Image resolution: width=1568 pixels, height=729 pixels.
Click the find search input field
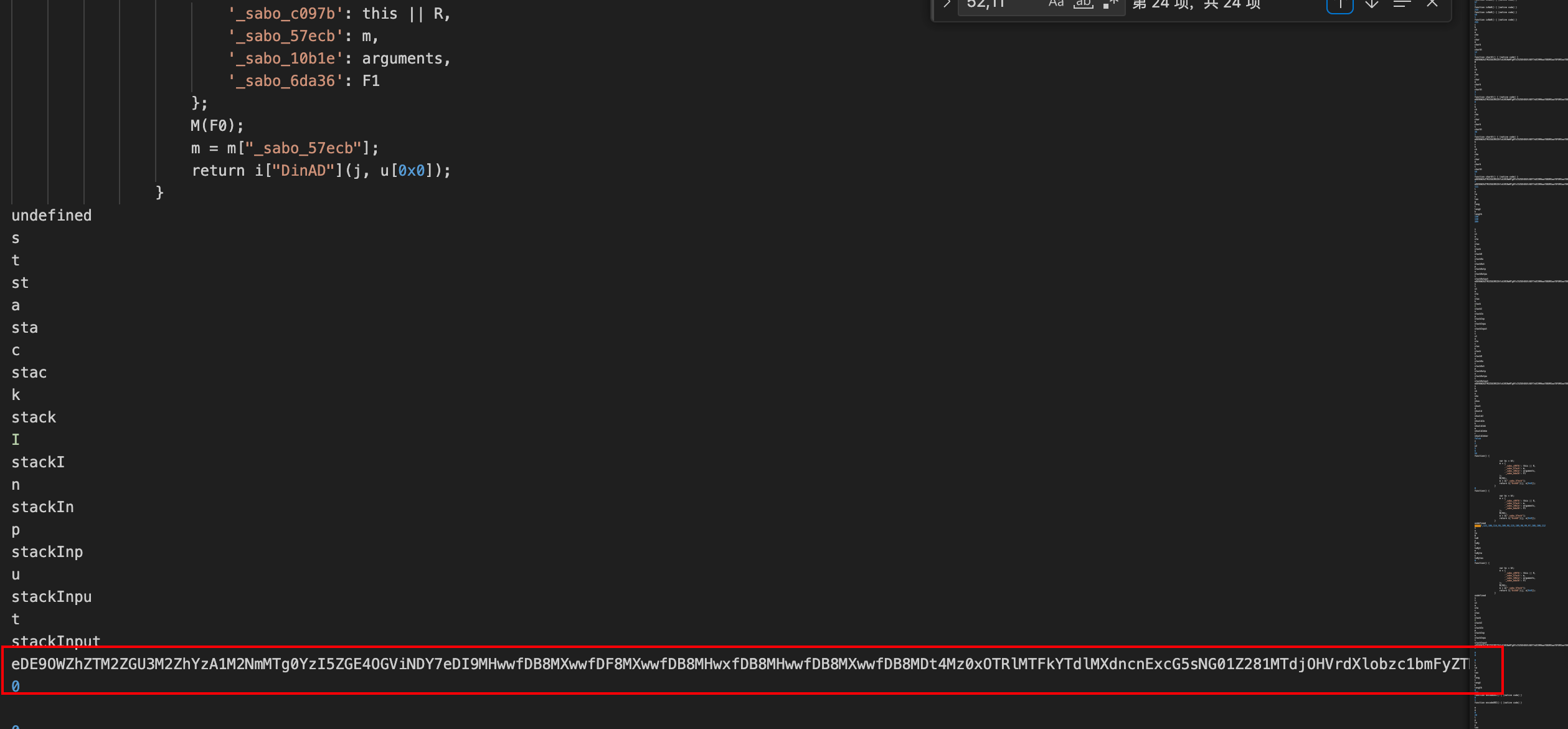coord(1003,4)
